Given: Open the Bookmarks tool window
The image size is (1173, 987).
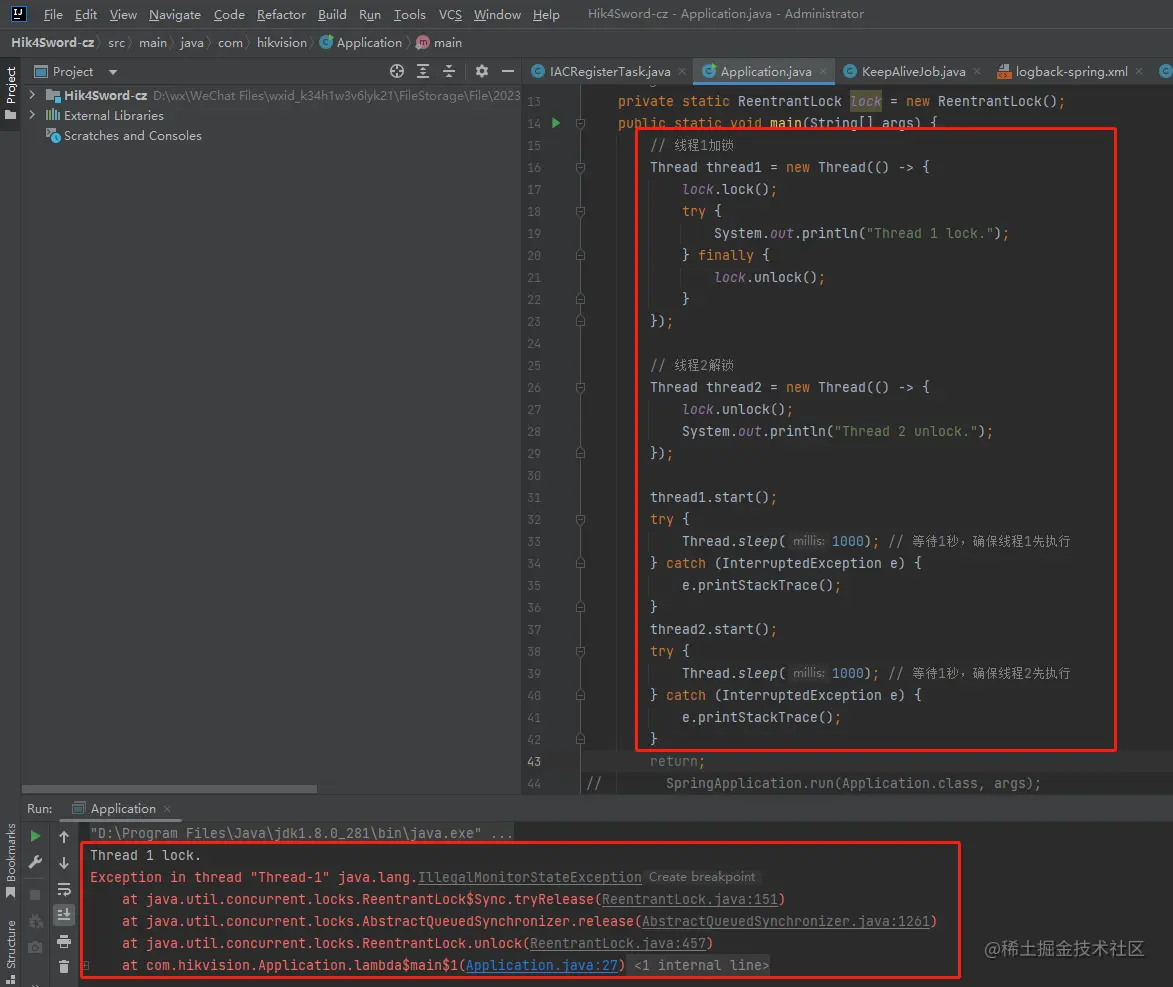Looking at the screenshot, I should tap(10, 861).
